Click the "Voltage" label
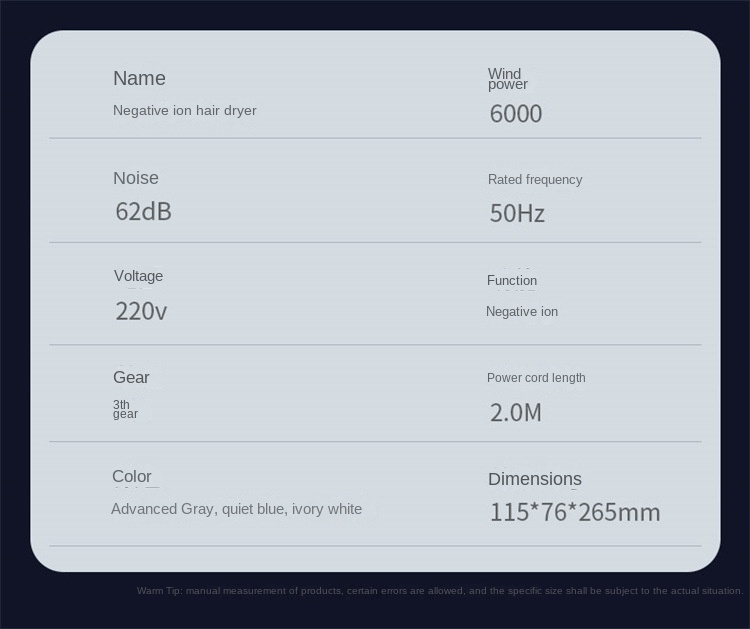750x629 pixels. coord(138,276)
